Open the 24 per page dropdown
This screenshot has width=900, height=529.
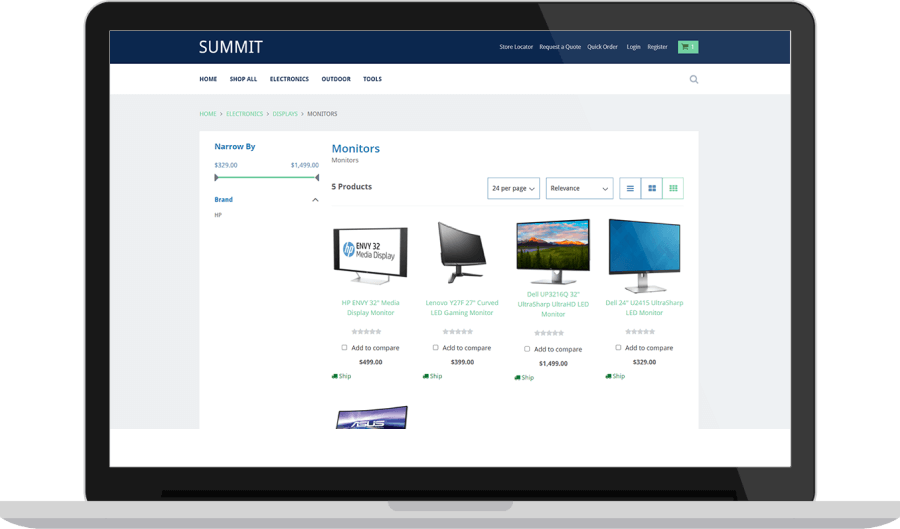(x=514, y=188)
